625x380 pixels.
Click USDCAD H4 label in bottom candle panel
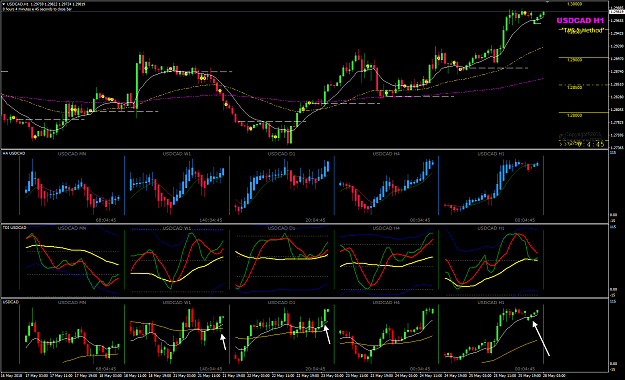click(386, 303)
